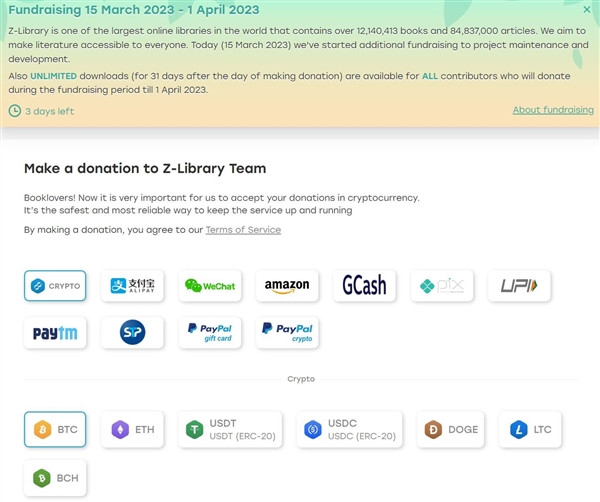Open the About fundraising link
600x502 pixels.
(553, 110)
